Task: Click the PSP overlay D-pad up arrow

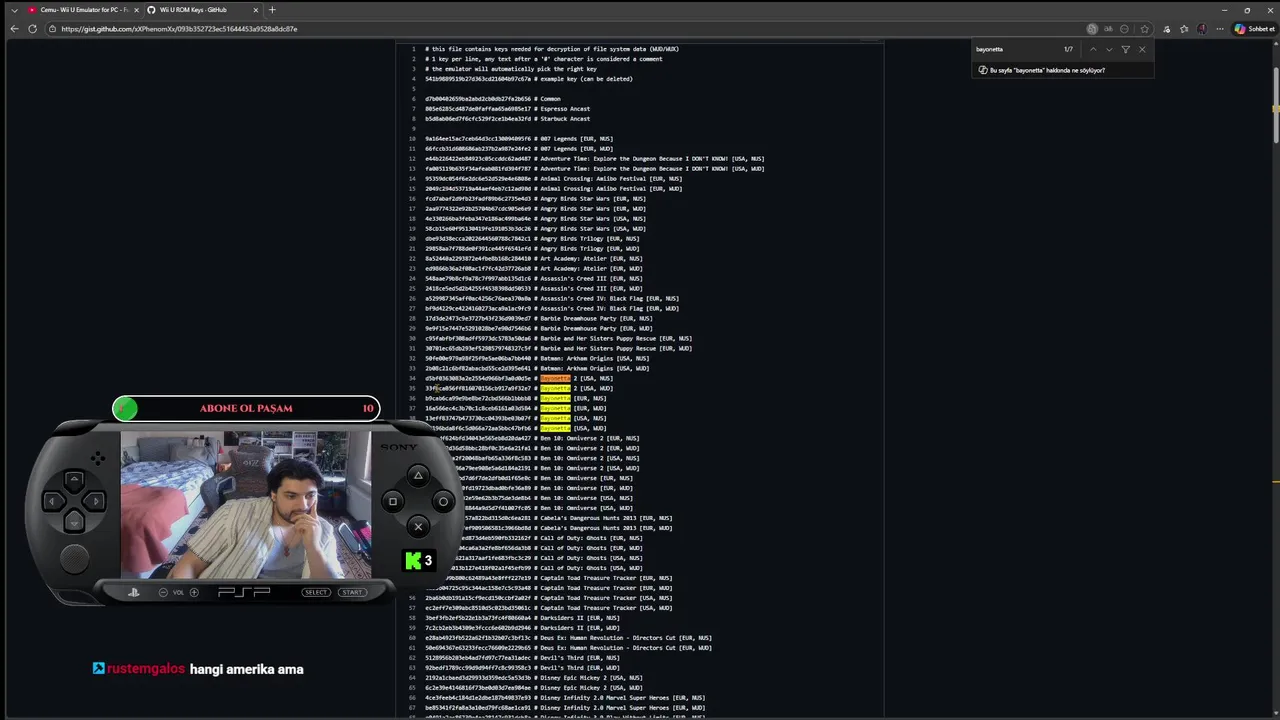Action: coord(74,481)
